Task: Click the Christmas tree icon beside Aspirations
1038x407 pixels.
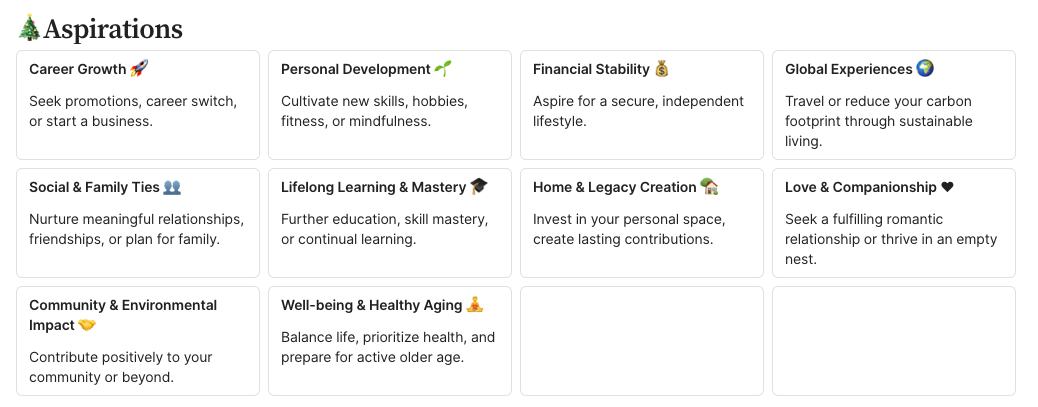Action: [x=29, y=29]
